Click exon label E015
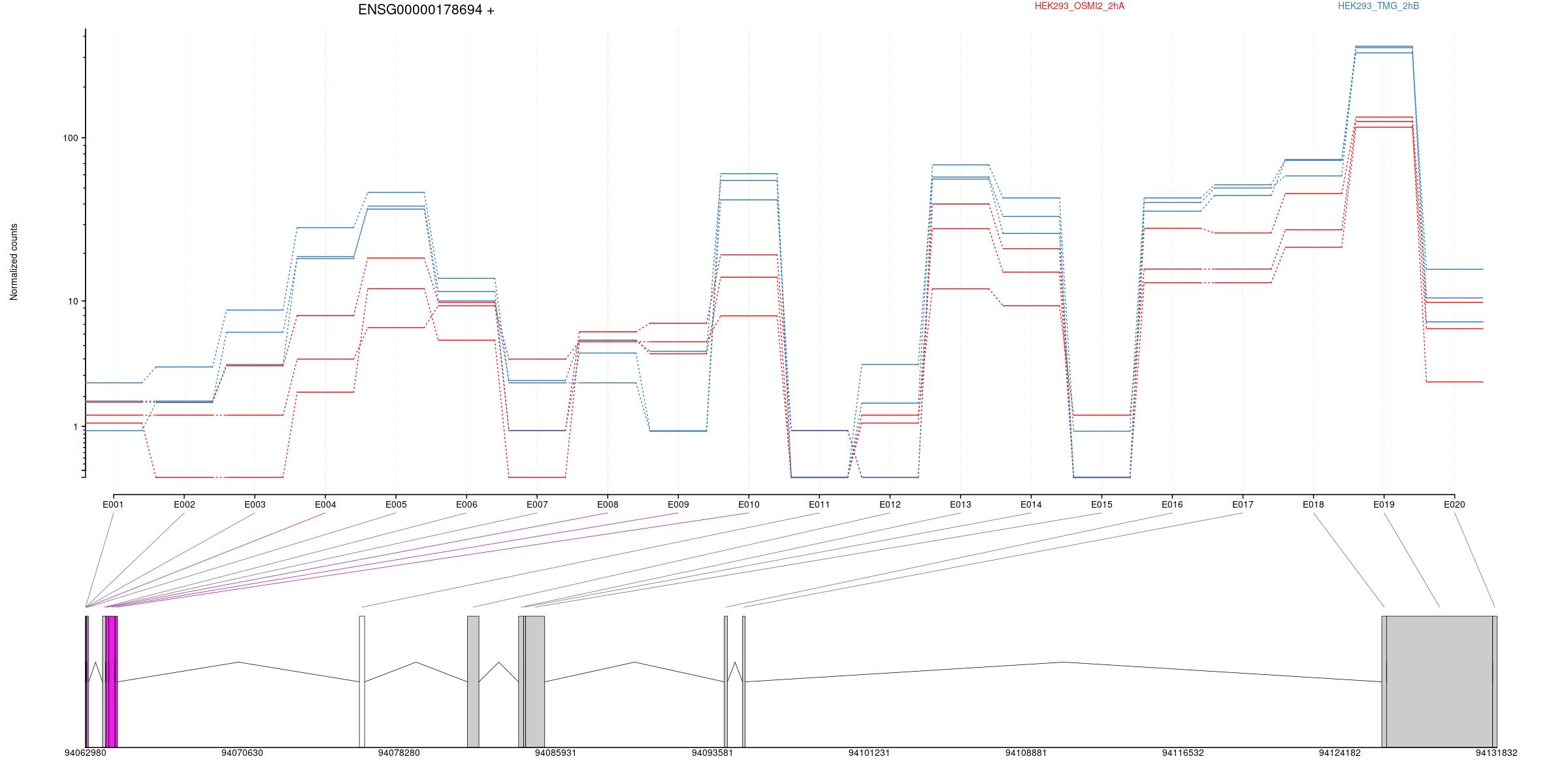The width and height of the screenshot is (1568, 784). point(1102,504)
